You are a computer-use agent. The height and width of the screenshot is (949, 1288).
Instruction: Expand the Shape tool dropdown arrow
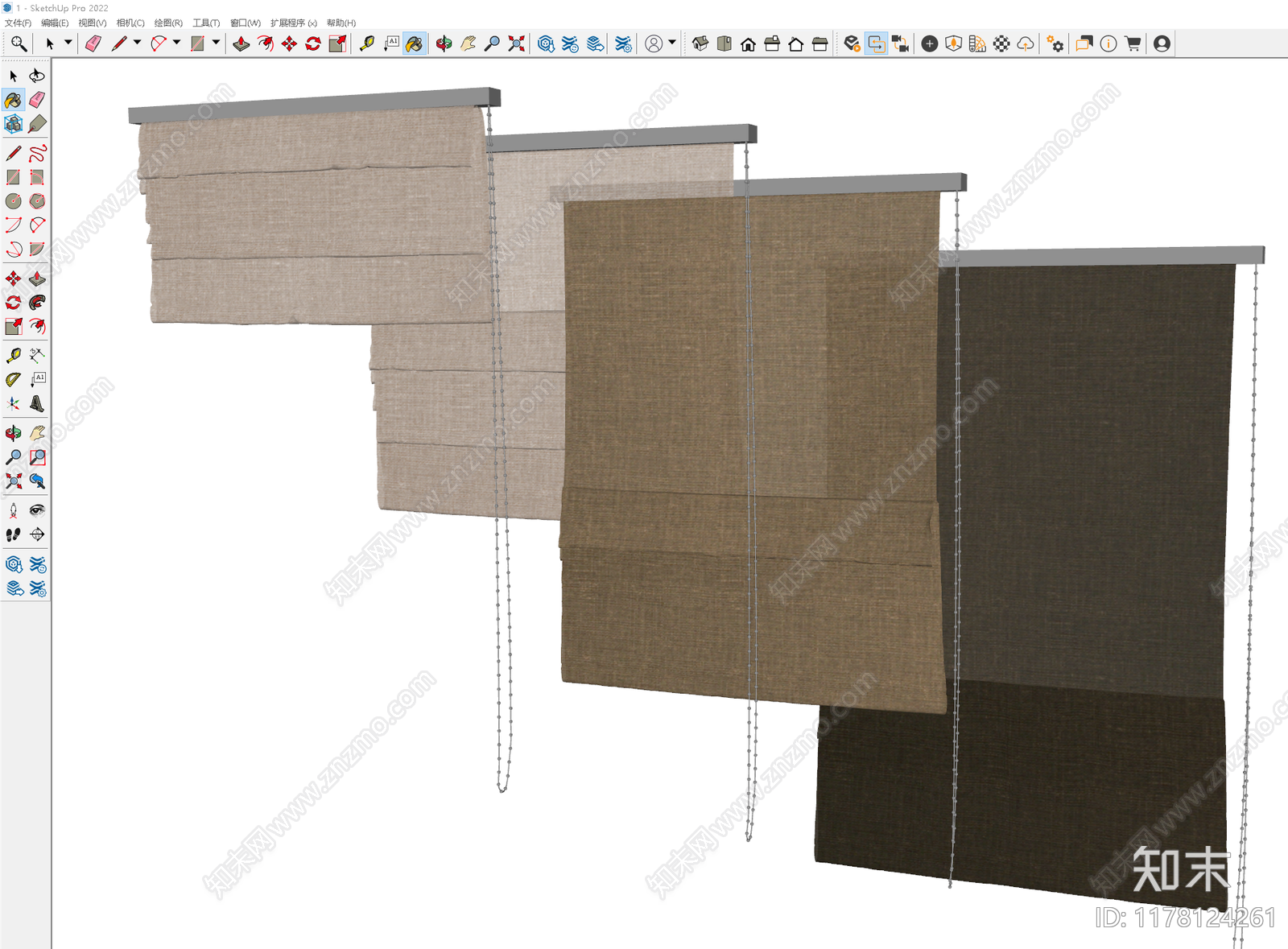216,43
